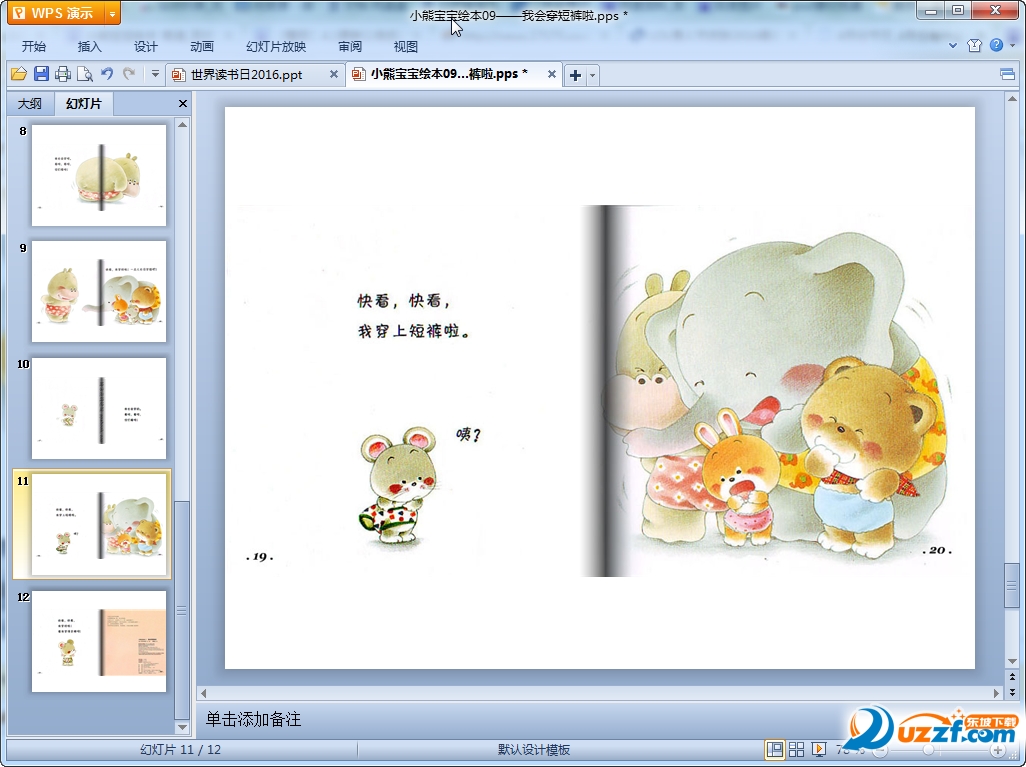Screen dimensions: 1026x767
Task: Collapse the ribbon with the chevron arrow
Action: [953, 46]
